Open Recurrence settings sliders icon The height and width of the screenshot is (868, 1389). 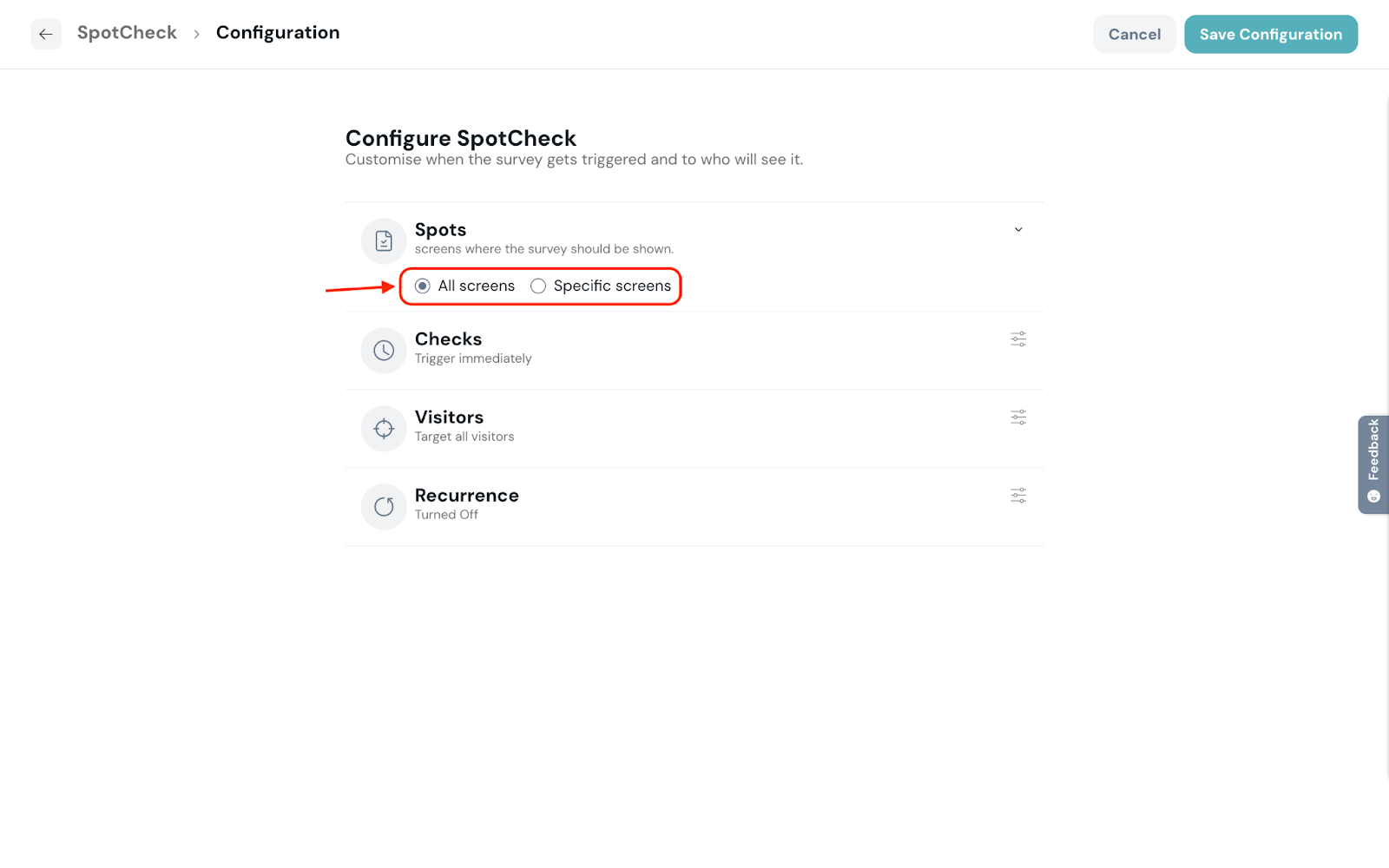pos(1018,496)
